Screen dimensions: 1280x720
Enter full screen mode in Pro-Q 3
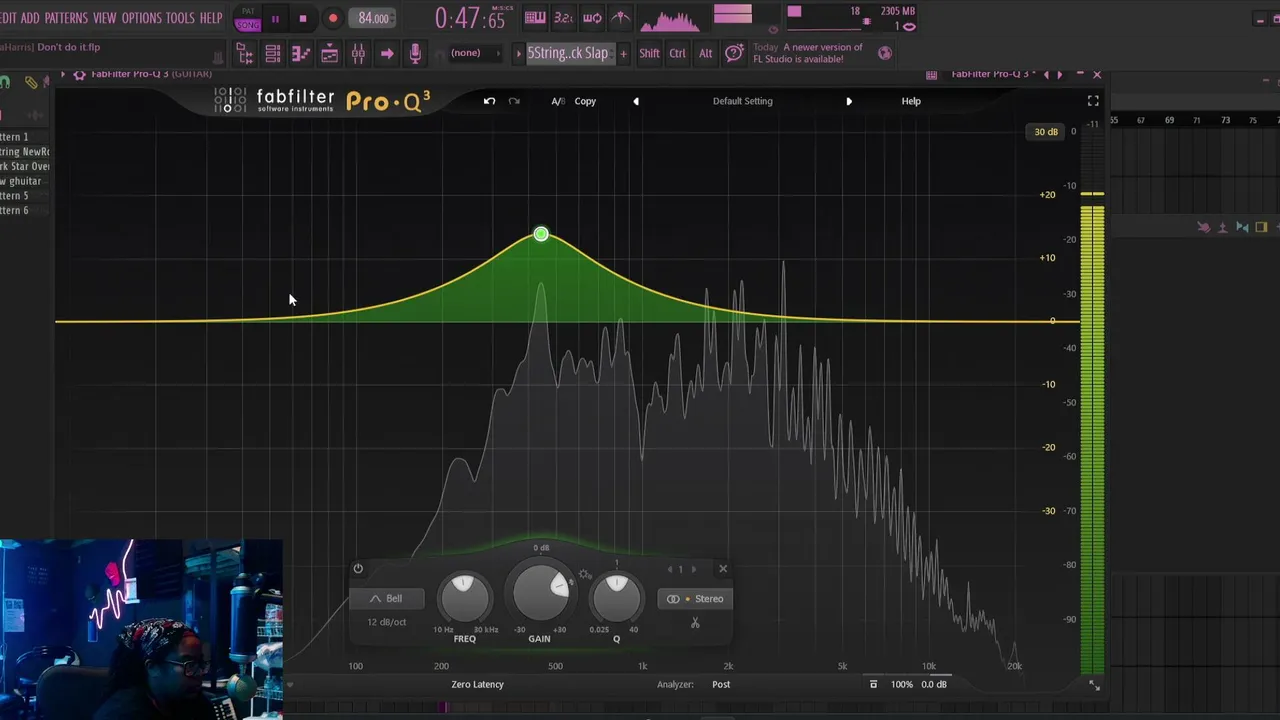1093,101
